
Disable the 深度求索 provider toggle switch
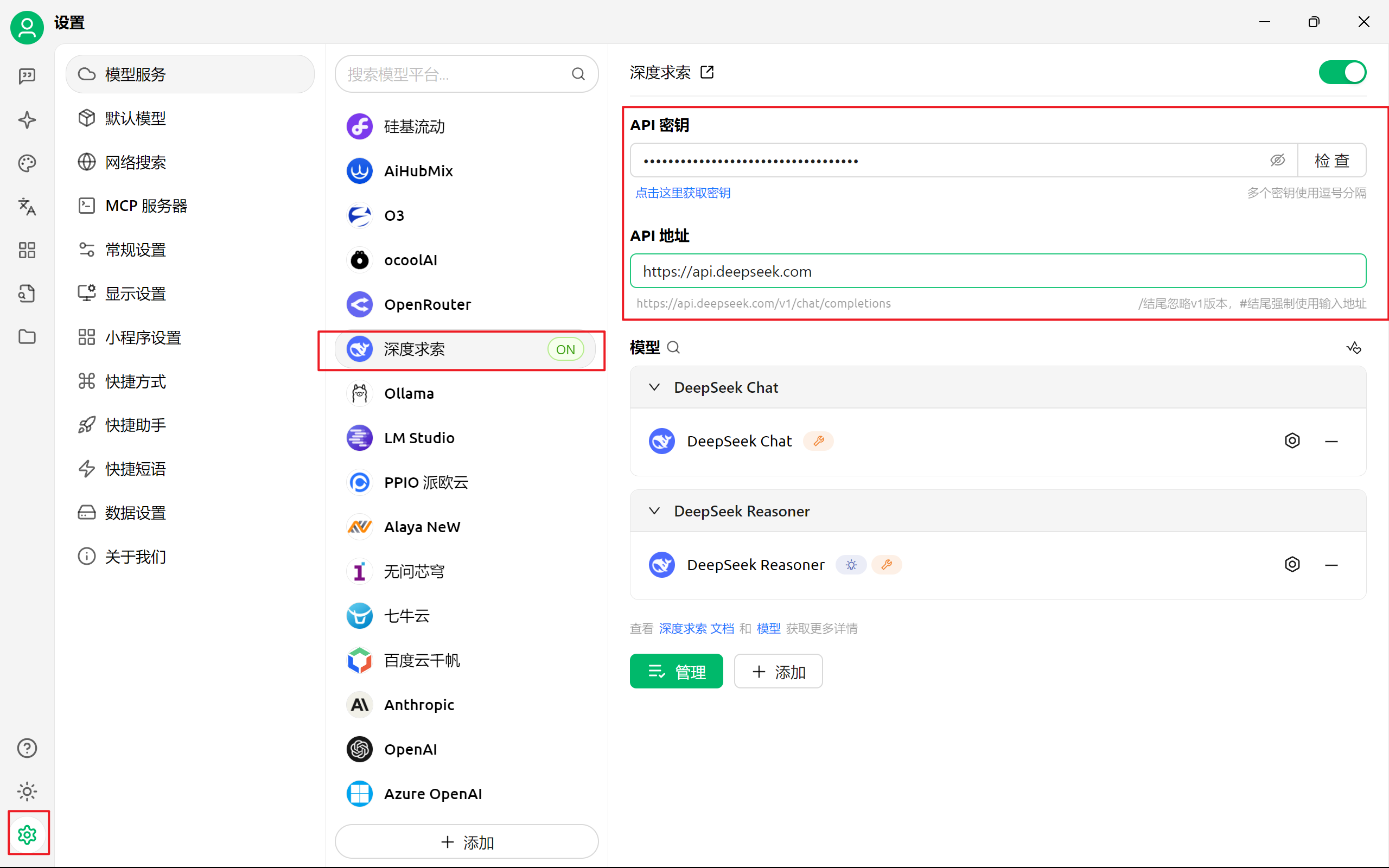coord(1342,72)
